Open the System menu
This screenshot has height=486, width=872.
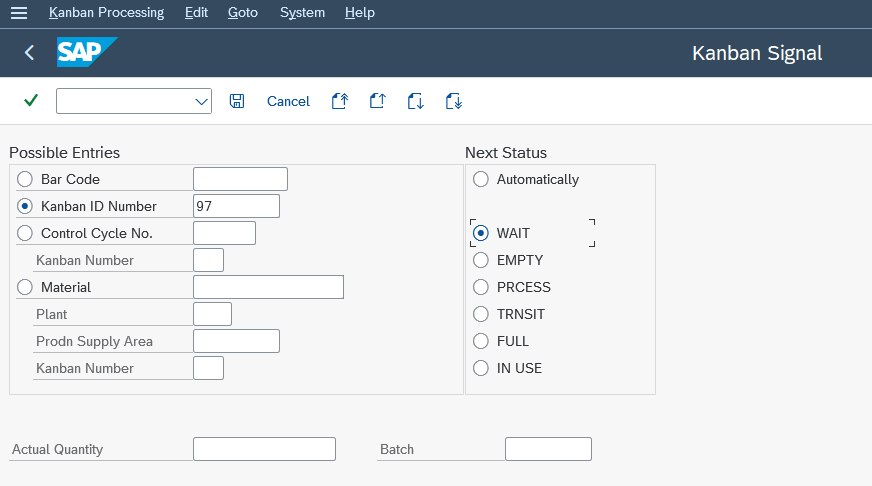(x=302, y=12)
